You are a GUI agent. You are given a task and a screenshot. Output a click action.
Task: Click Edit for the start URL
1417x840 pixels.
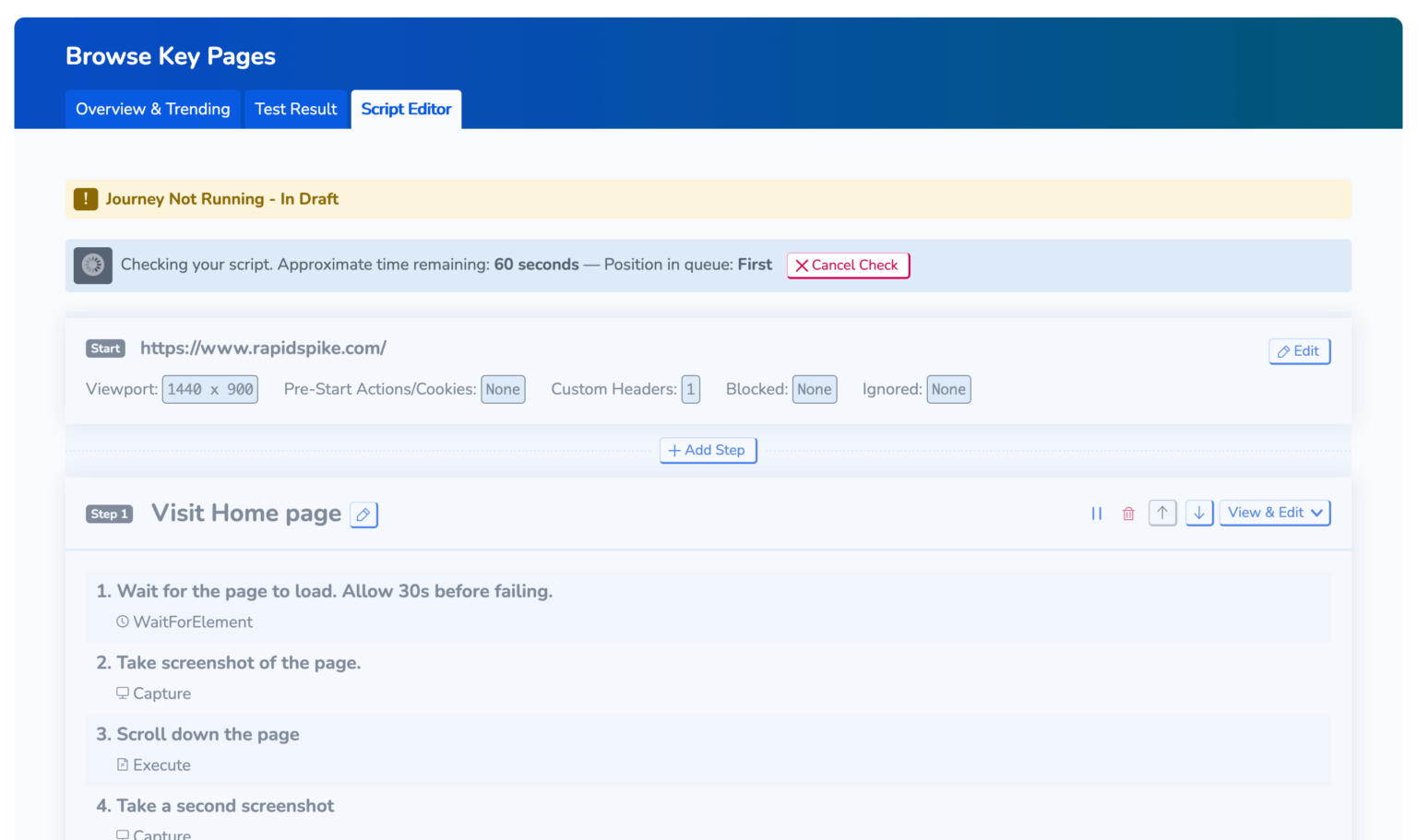pos(1299,351)
